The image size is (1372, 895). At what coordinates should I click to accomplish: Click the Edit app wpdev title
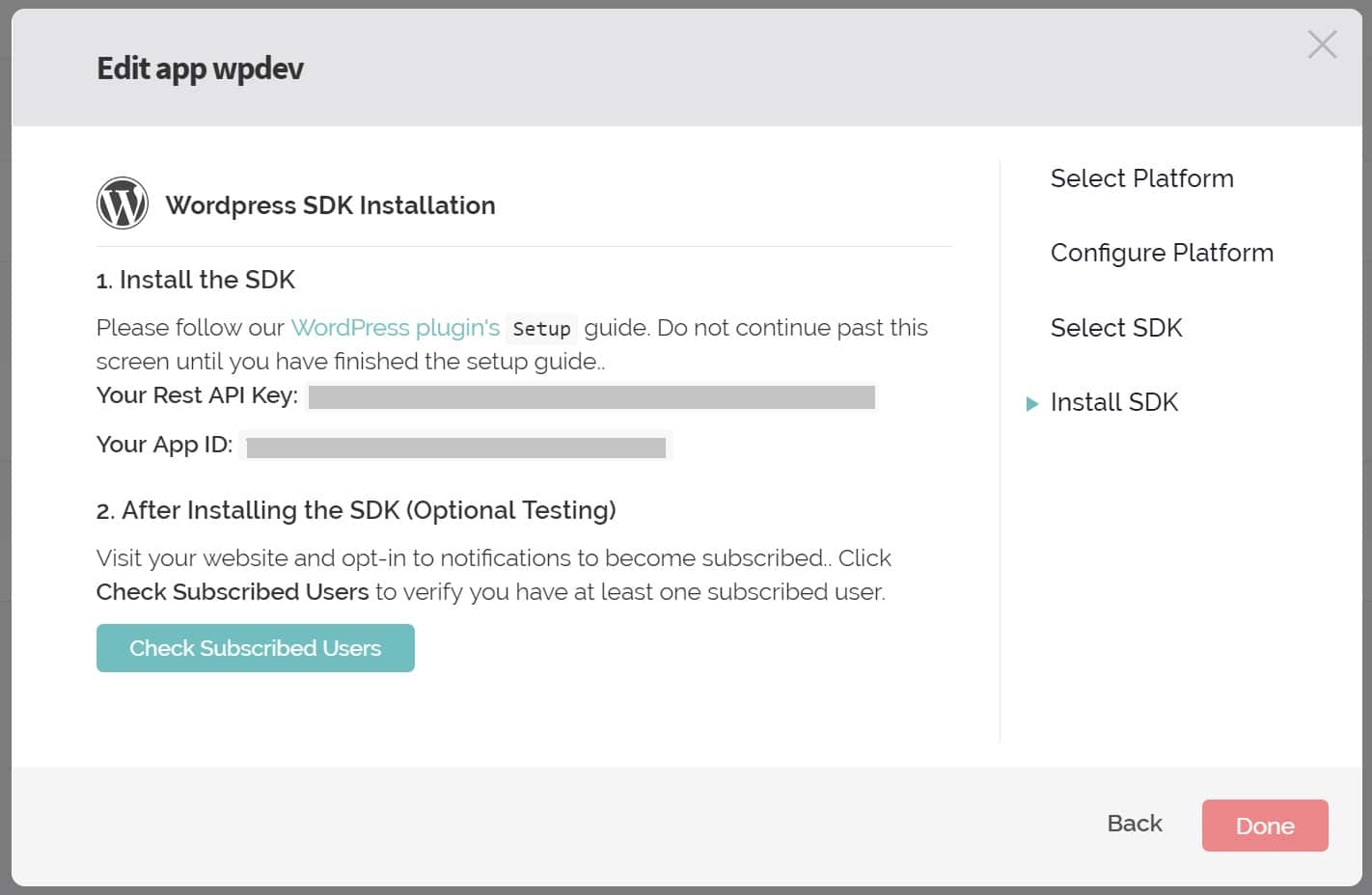point(199,68)
